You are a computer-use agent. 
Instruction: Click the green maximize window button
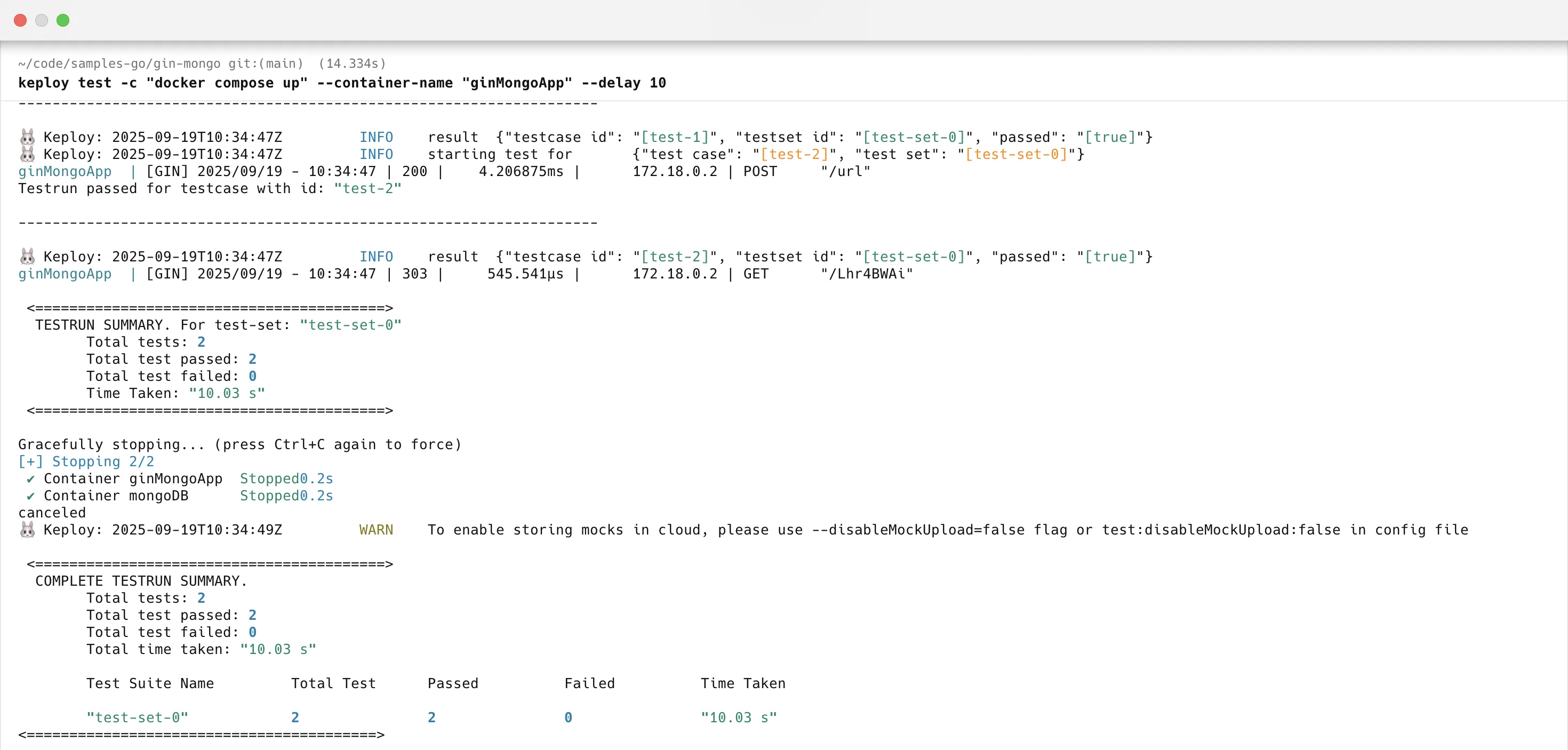point(63,20)
